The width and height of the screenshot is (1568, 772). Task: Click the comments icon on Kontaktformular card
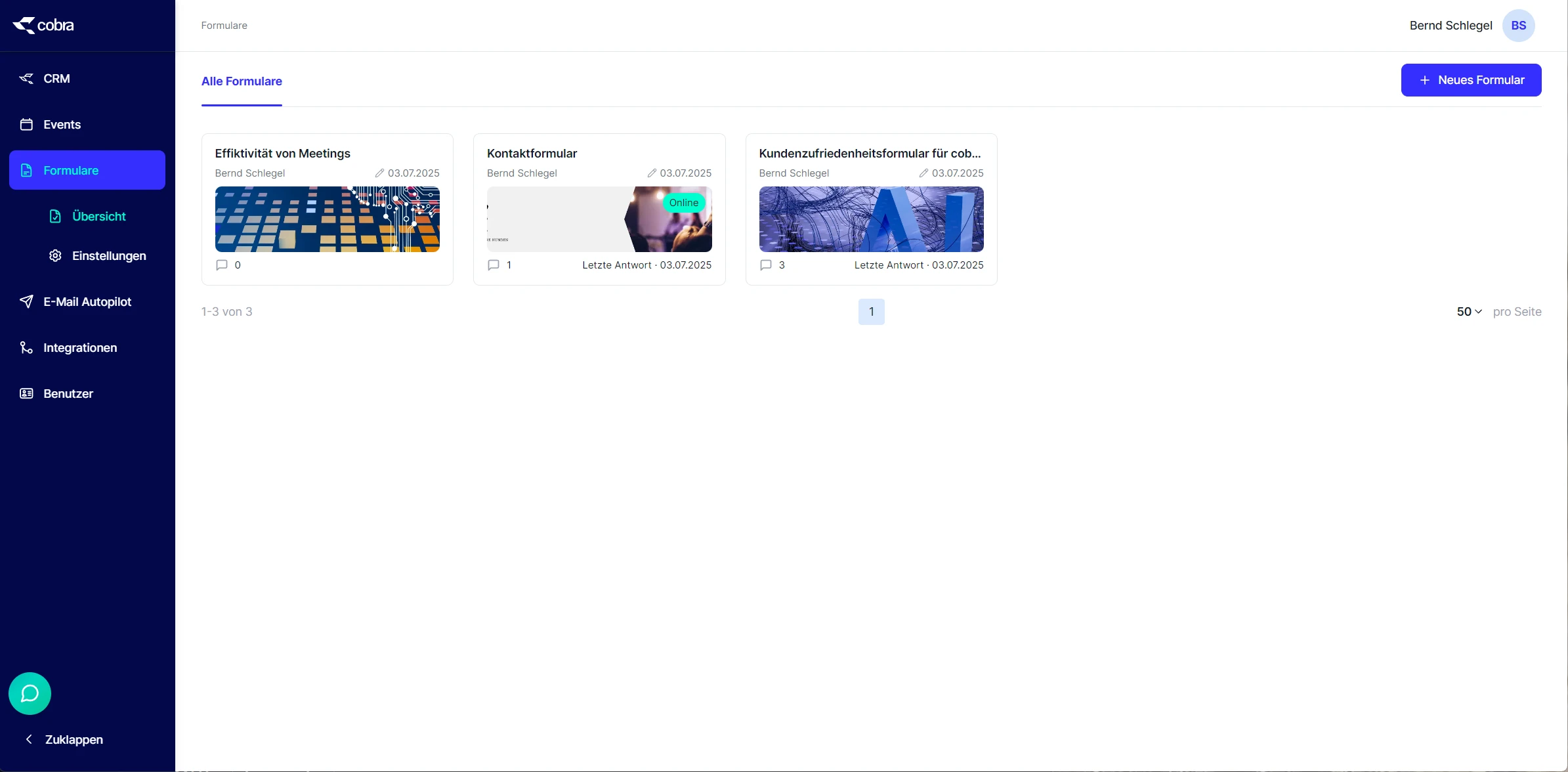[x=494, y=265]
